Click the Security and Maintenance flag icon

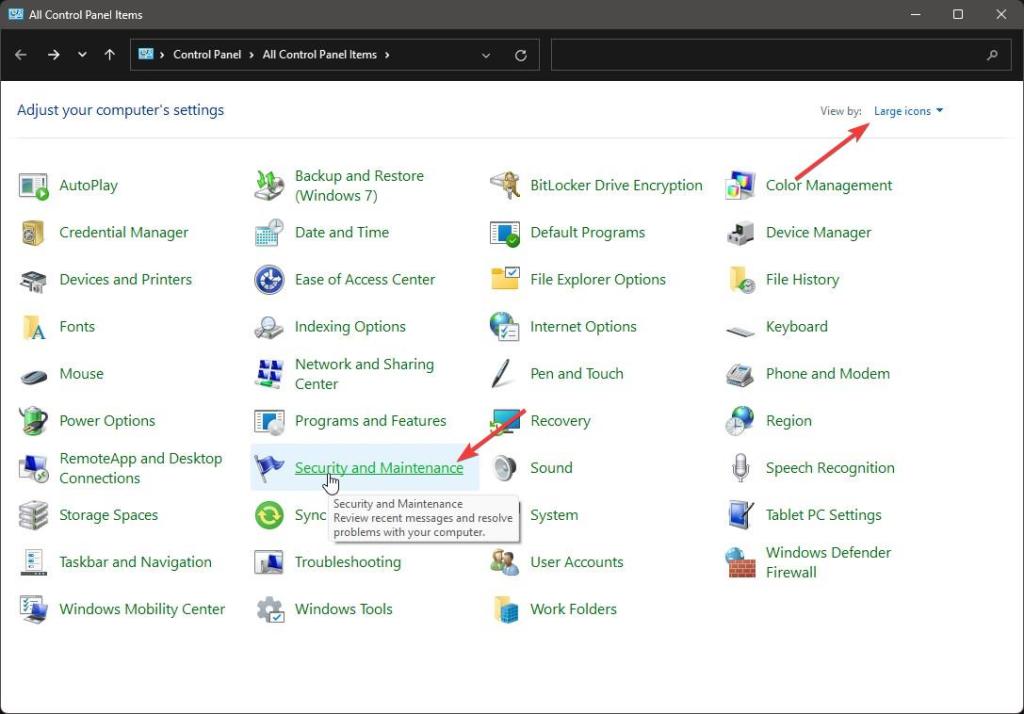[x=269, y=468]
